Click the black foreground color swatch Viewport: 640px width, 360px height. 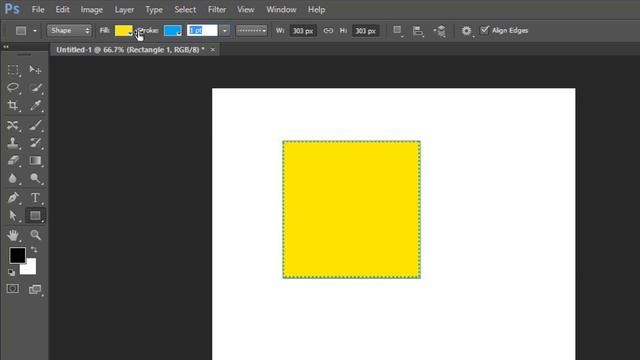(18, 255)
